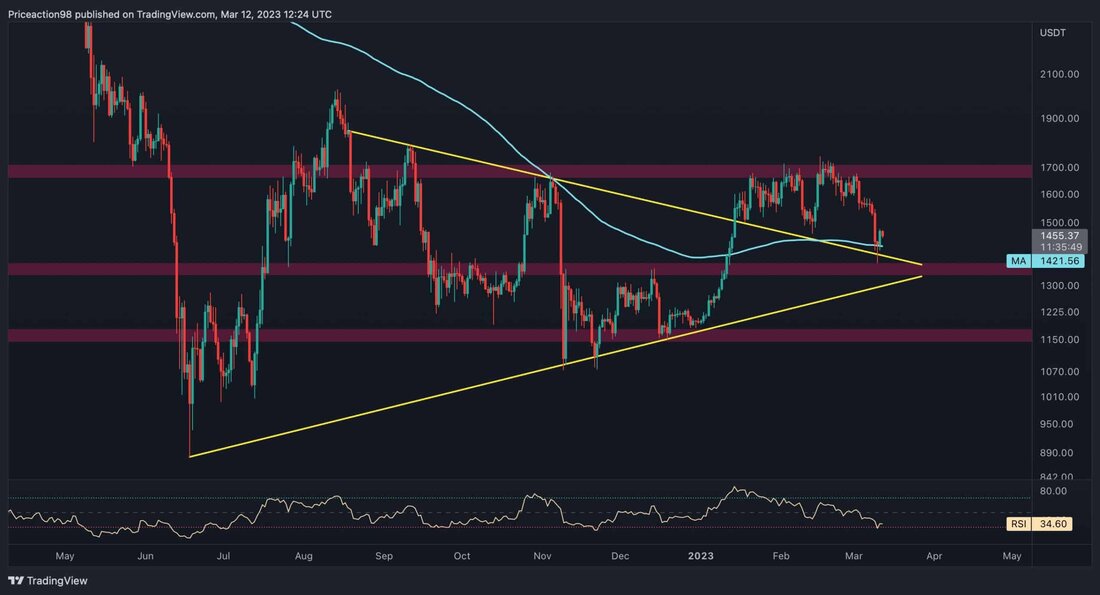Select the current price tag 1455.37

pos(1059,236)
